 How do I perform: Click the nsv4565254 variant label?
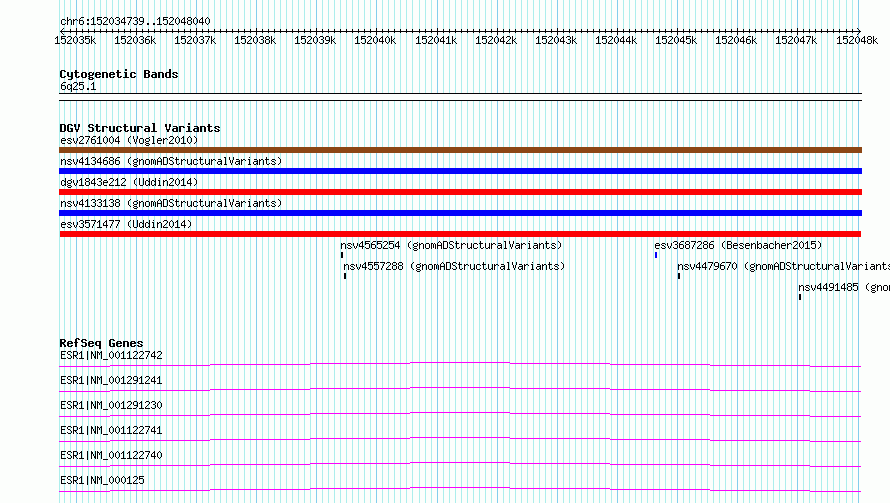(451, 245)
